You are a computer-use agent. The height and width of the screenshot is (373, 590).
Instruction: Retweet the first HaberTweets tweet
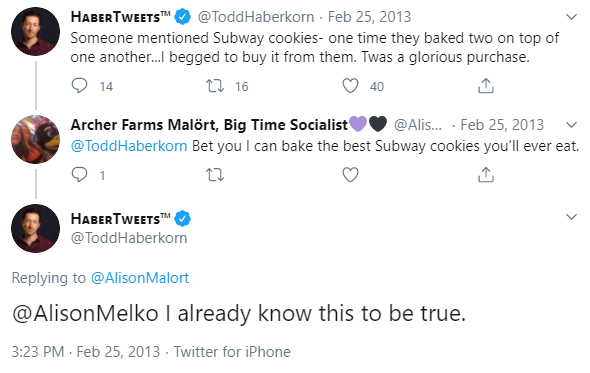click(x=215, y=86)
